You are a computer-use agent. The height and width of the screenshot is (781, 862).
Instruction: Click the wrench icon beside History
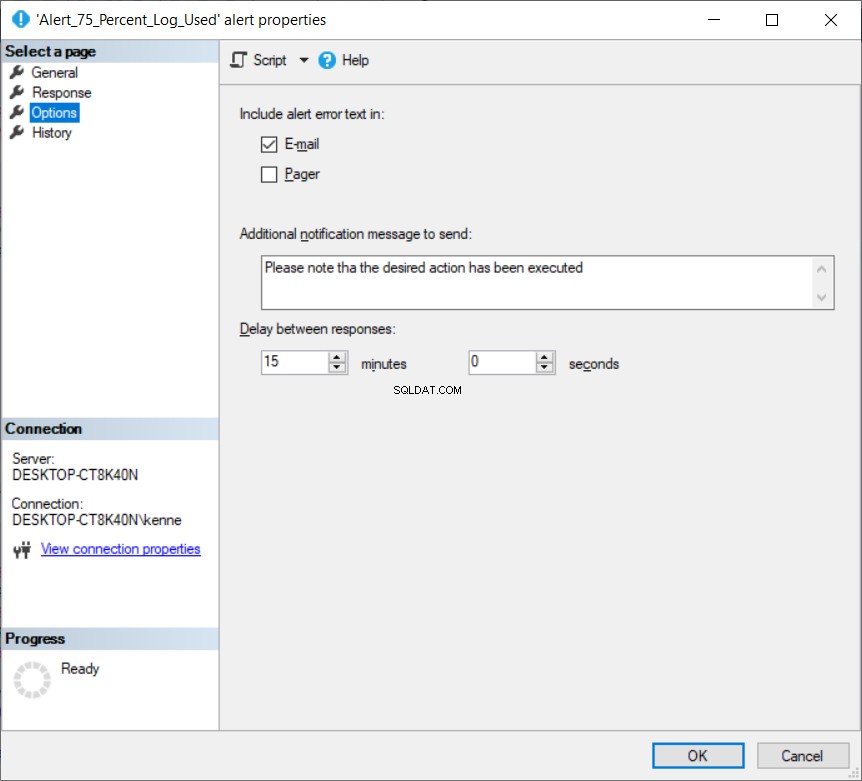pos(17,132)
